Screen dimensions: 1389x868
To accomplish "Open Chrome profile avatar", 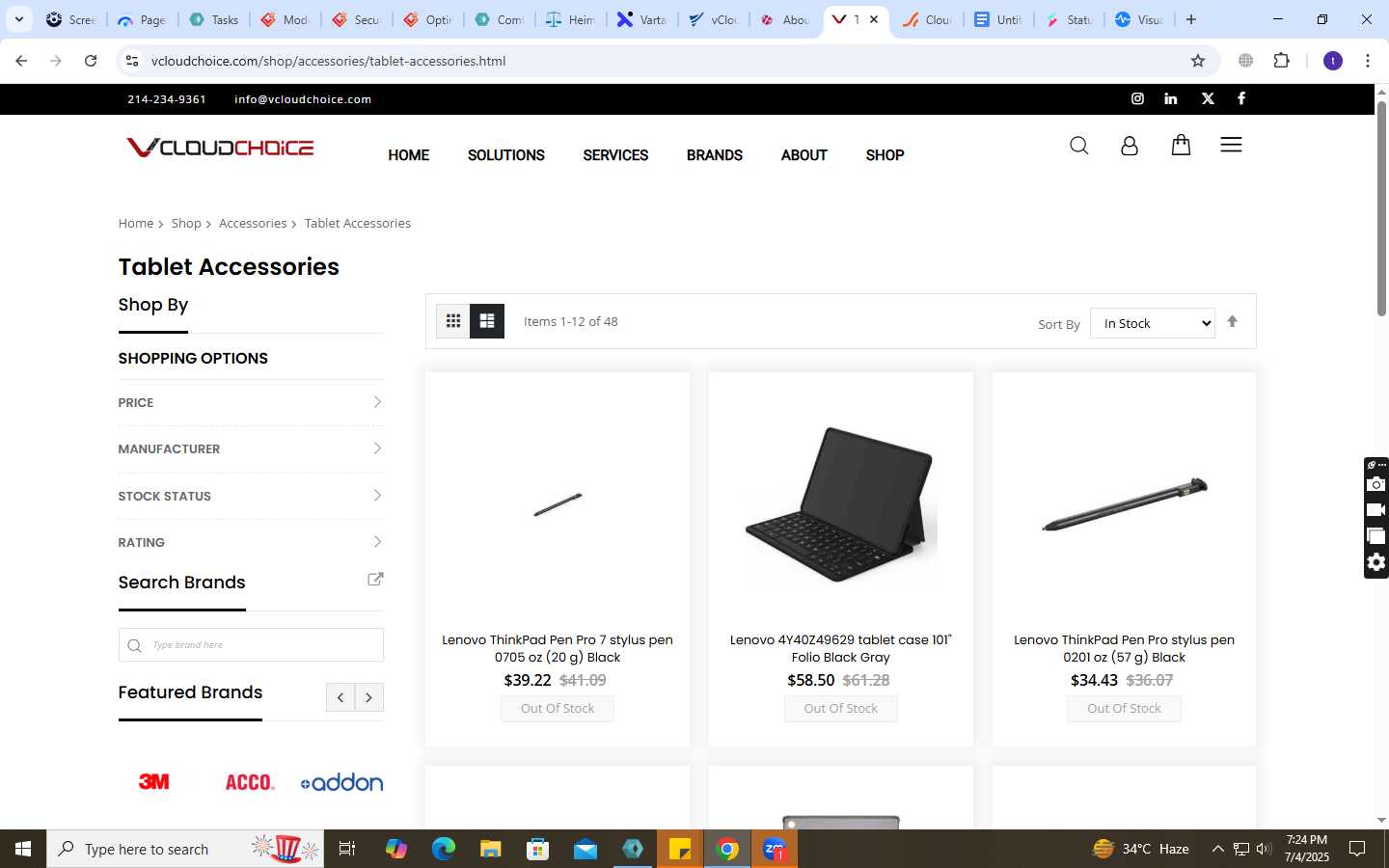I will (x=1333, y=61).
